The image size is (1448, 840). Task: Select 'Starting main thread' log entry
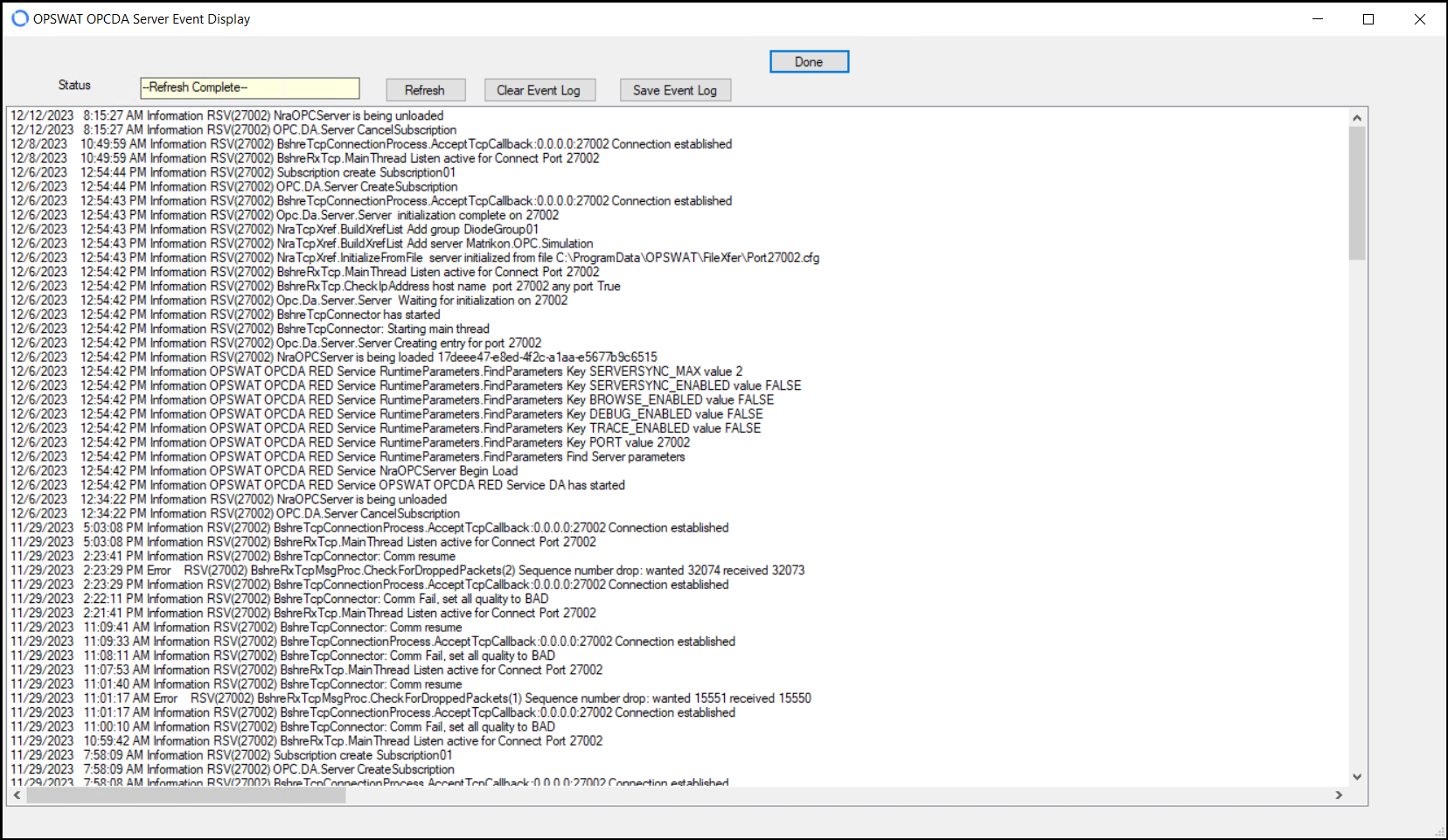coord(250,329)
